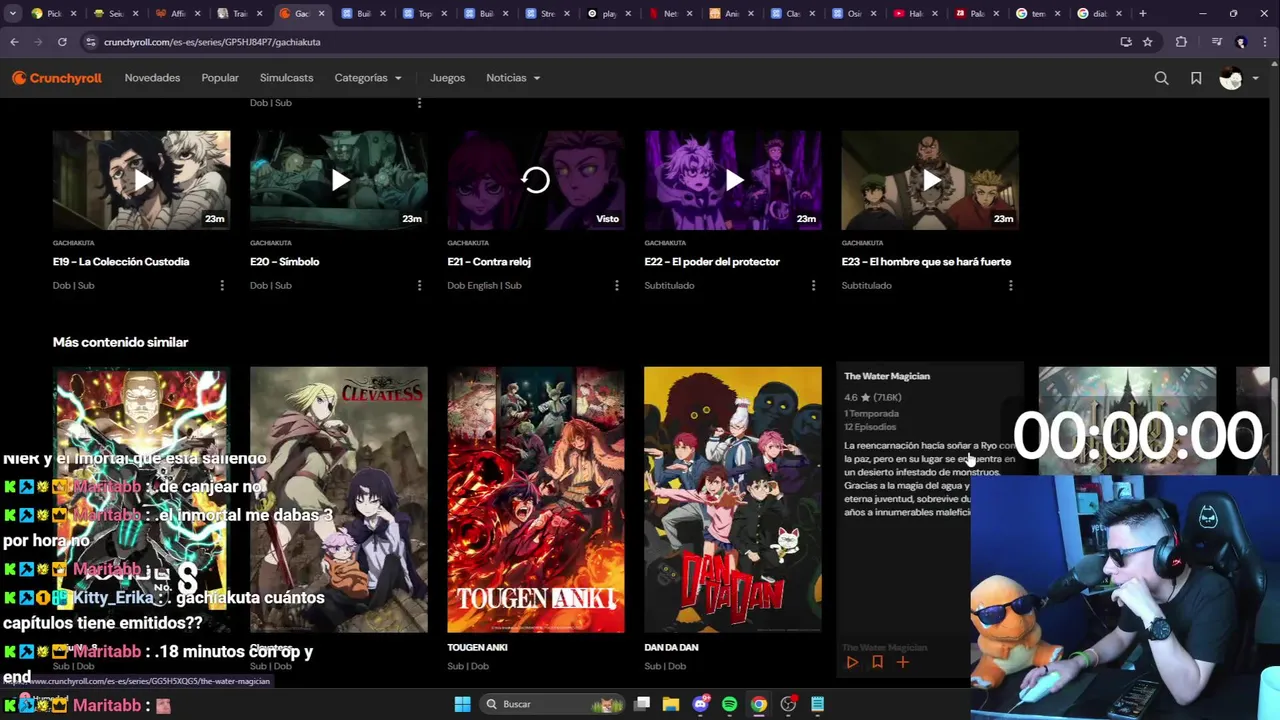The image size is (1280, 720).
Task: Open the Dan Da Dan series poster
Action: point(733,499)
